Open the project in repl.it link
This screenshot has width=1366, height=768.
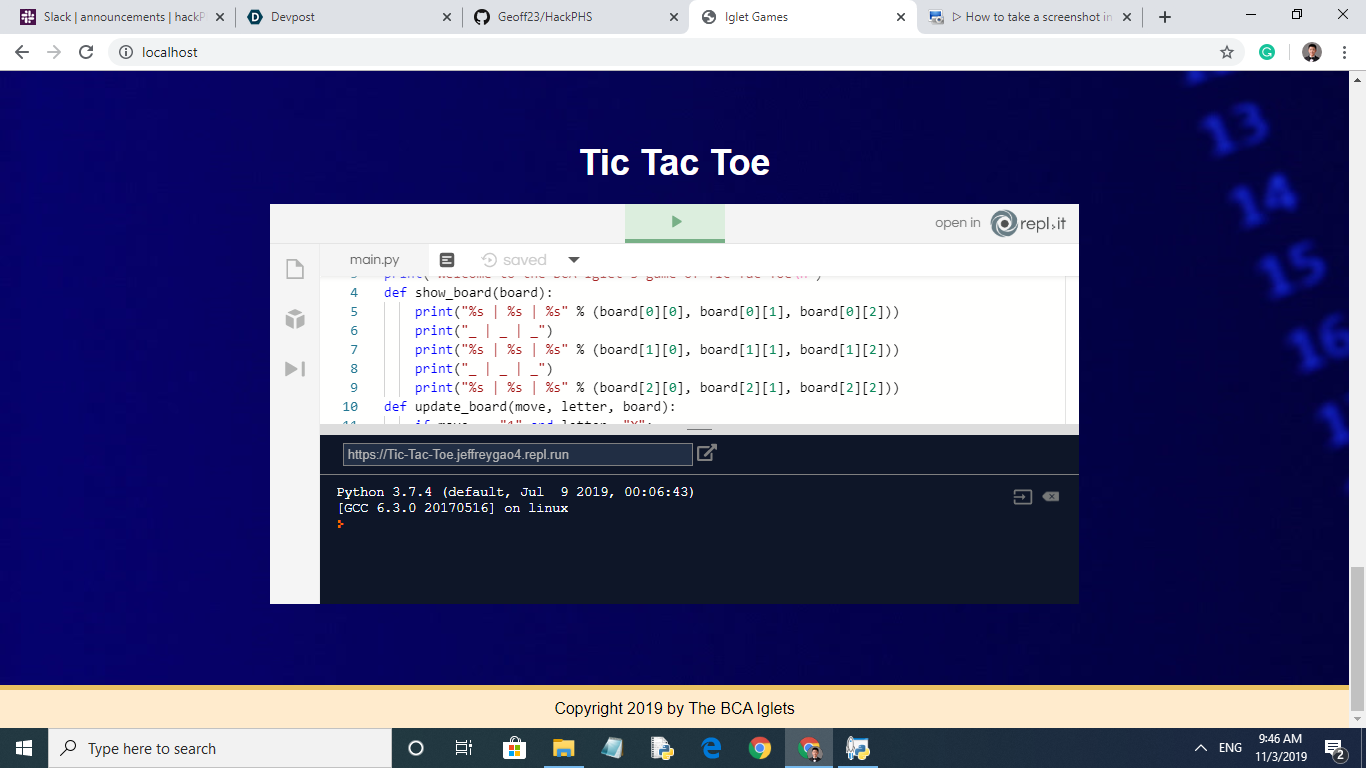tap(1001, 223)
